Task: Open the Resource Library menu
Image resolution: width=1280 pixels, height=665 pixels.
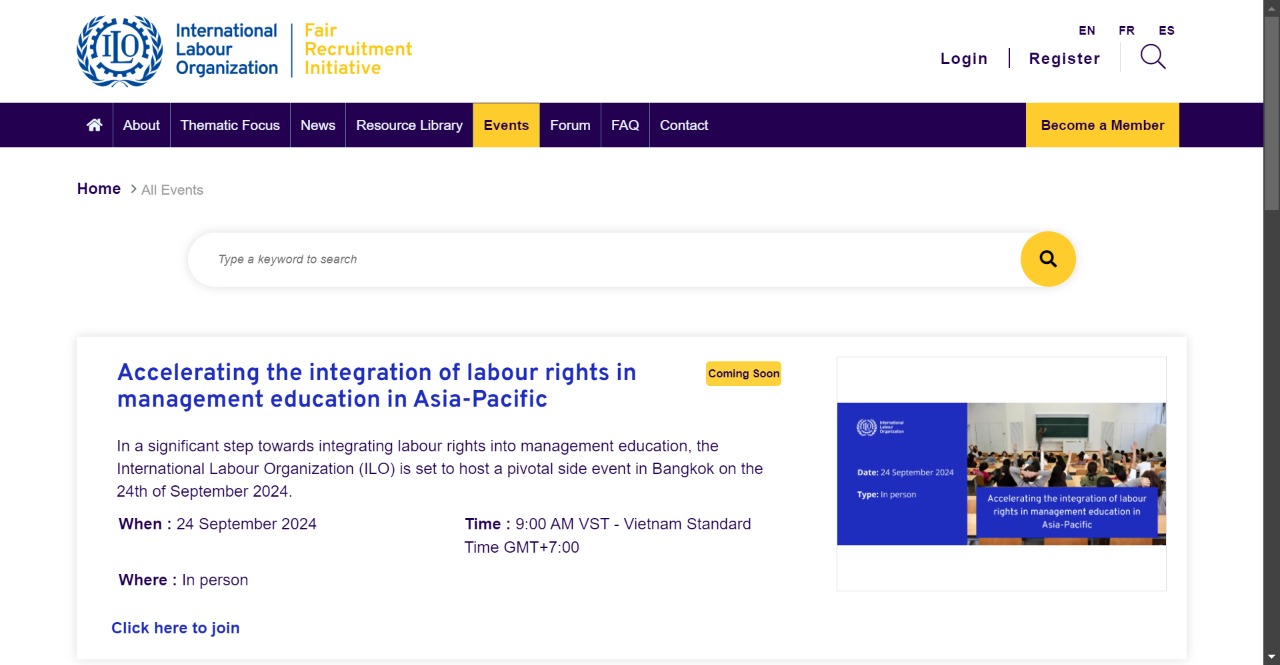Action: (409, 125)
